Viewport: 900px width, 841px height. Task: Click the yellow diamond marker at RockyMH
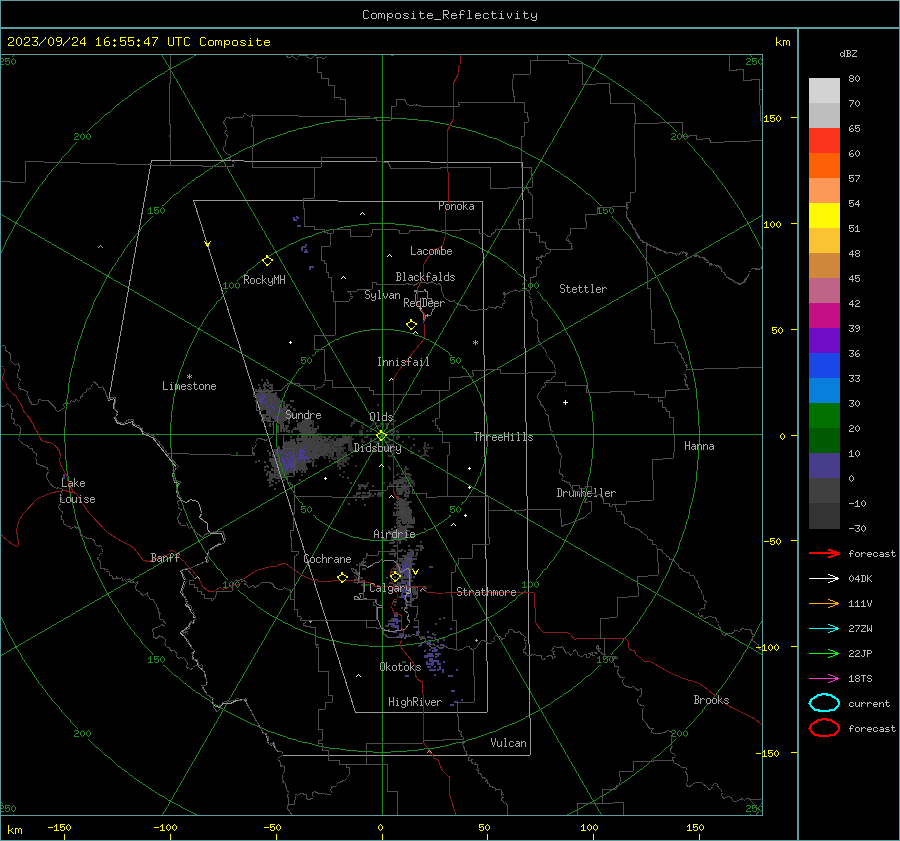(267, 261)
